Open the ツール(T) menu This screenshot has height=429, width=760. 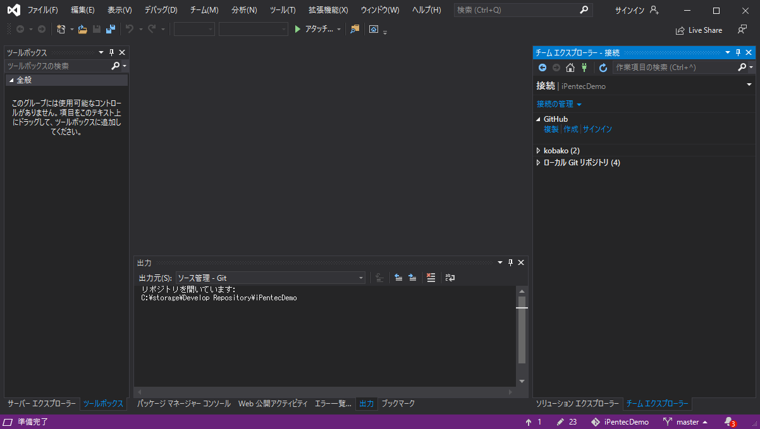point(283,10)
